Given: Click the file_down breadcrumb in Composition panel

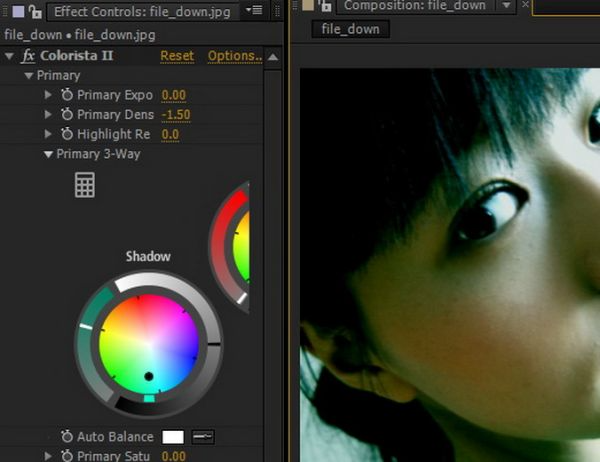Looking at the screenshot, I should (x=351, y=29).
